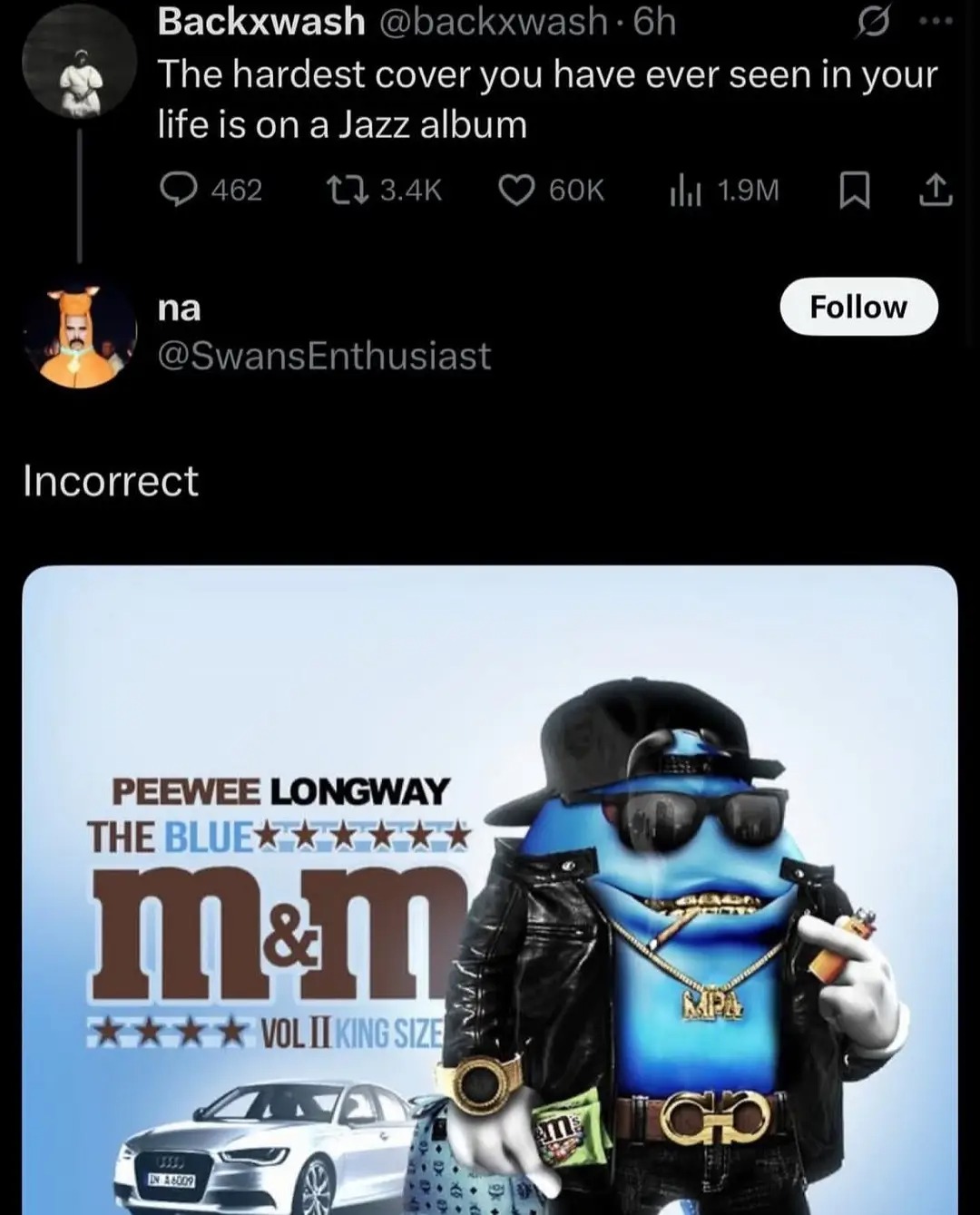Open SwansEnthusiast profile avatar
Viewport: 980px width, 1215px height.
point(79,334)
